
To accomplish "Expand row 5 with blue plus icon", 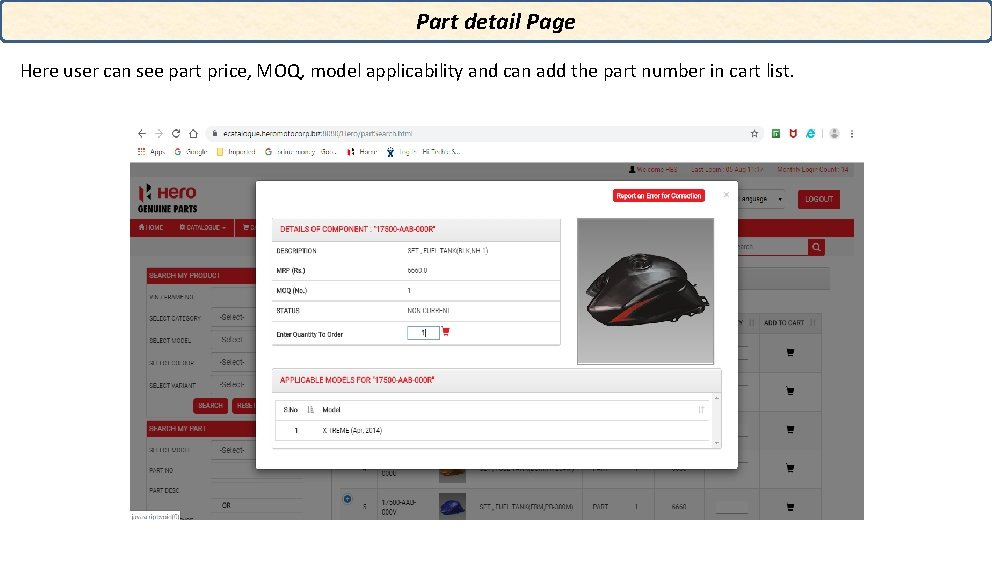I will coord(347,499).
